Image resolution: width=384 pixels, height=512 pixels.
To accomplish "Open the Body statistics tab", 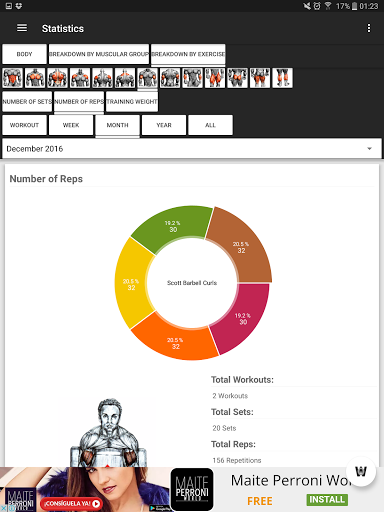I will (24, 54).
